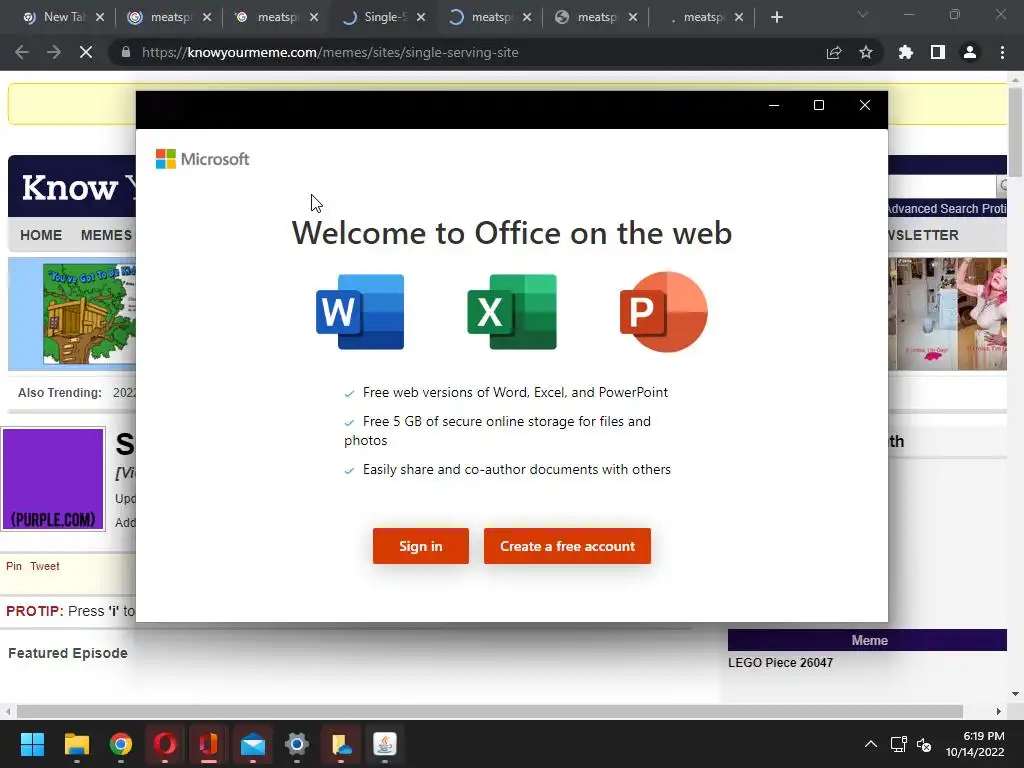1024x768 pixels.
Task: Open LEGO Piece 26047 link
Action: pos(780,662)
